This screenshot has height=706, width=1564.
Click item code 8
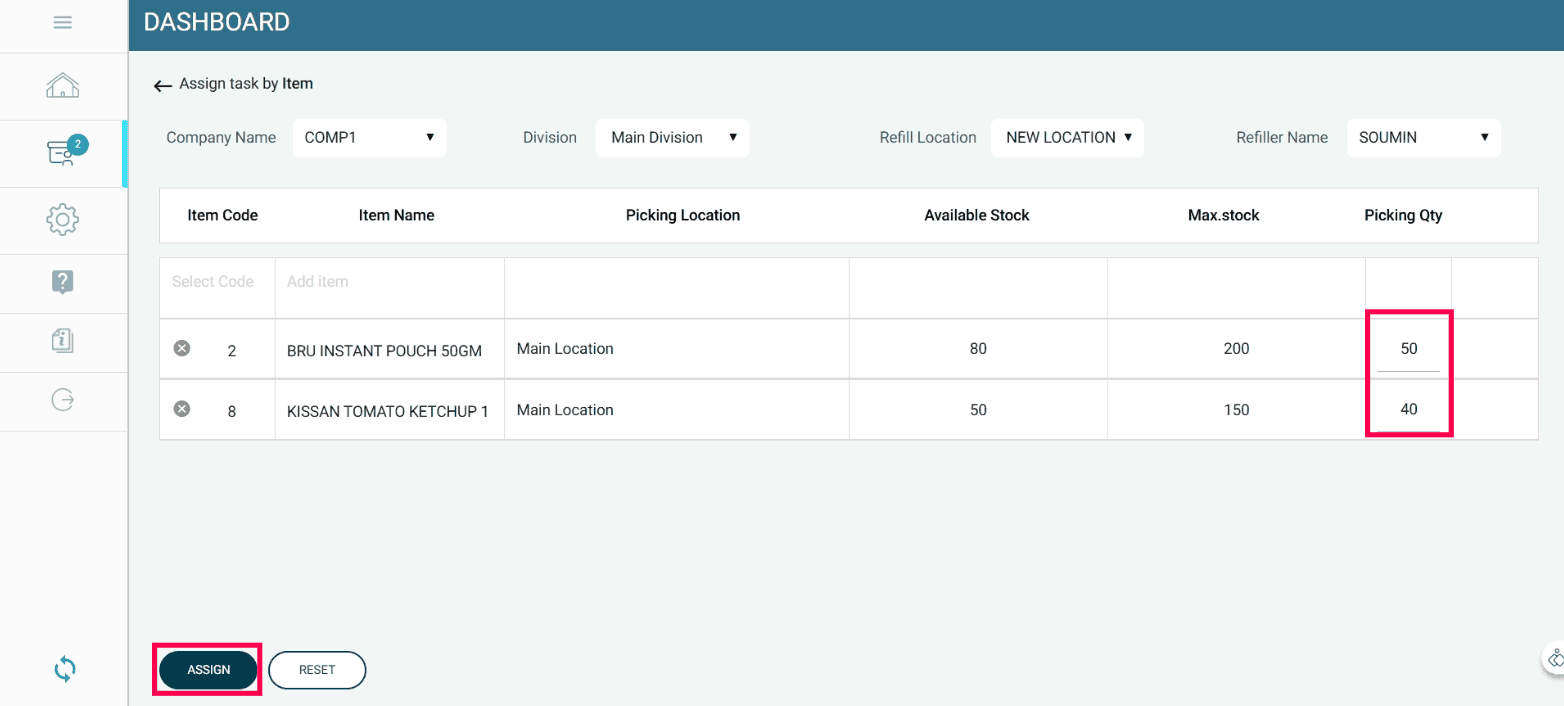pos(232,411)
